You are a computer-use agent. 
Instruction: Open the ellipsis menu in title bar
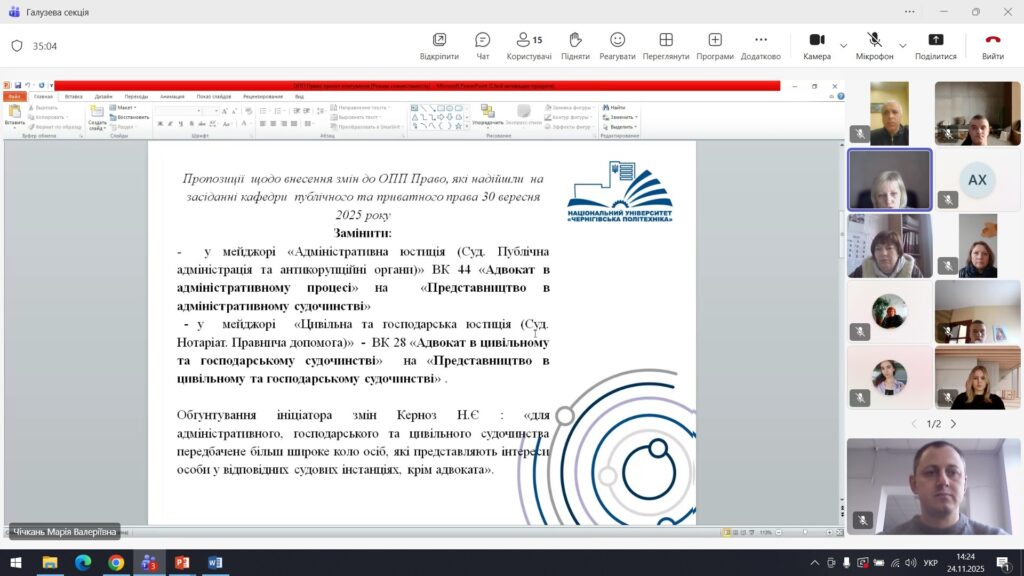[909, 12]
